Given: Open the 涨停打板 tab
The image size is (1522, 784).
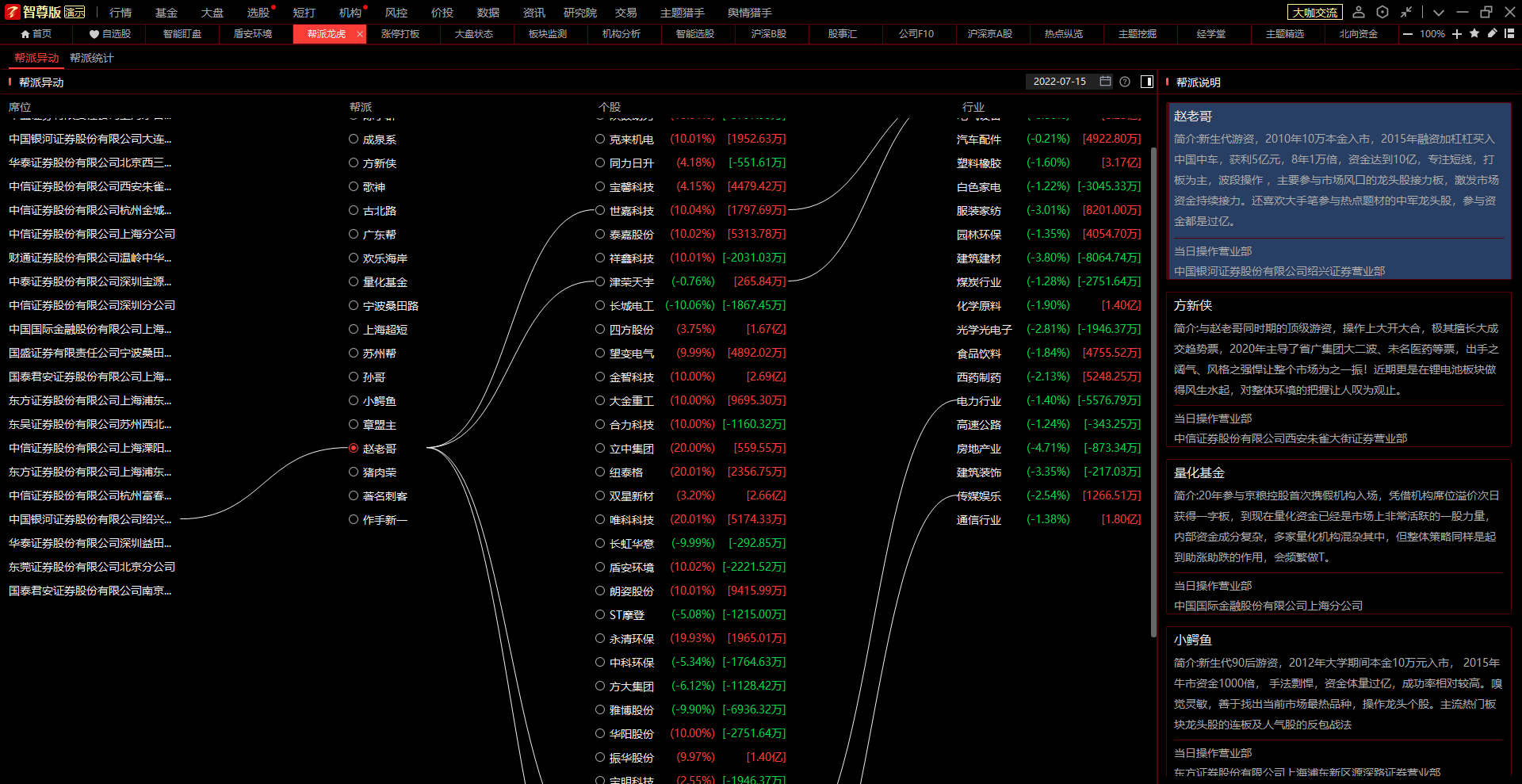Looking at the screenshot, I should point(400,34).
